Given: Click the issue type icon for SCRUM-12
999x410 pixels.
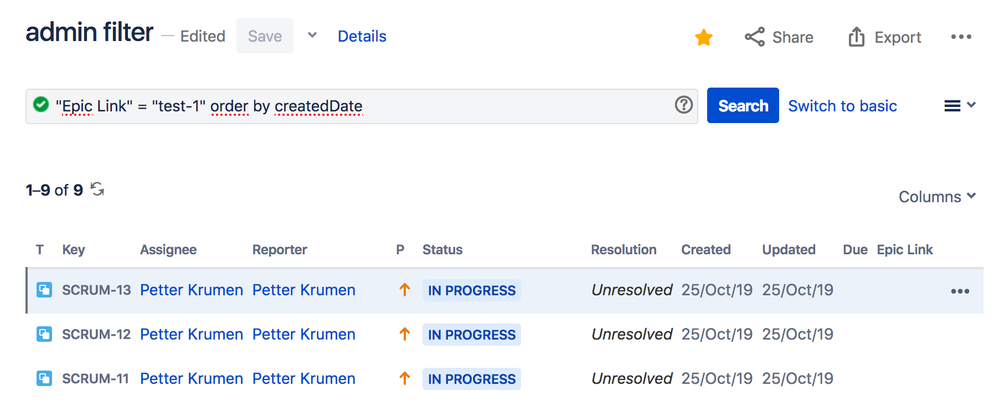Looking at the screenshot, I should point(44,335).
